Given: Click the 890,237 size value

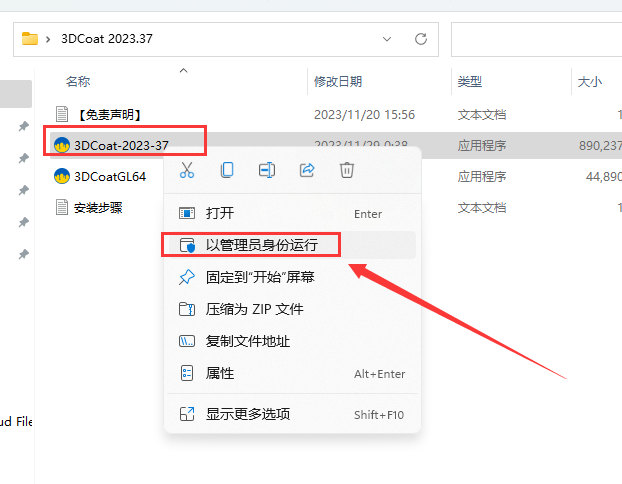Looking at the screenshot, I should click(x=600, y=146).
